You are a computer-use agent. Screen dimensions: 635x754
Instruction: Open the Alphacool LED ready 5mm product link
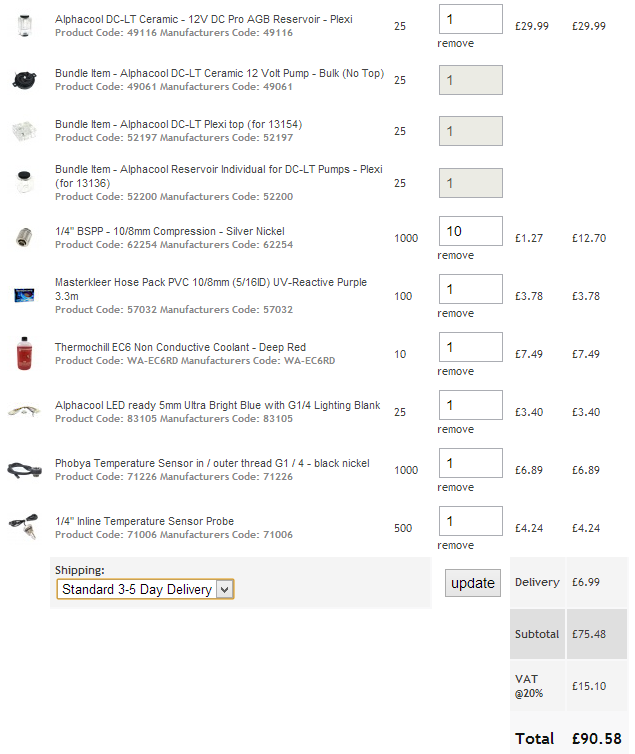pos(217,405)
